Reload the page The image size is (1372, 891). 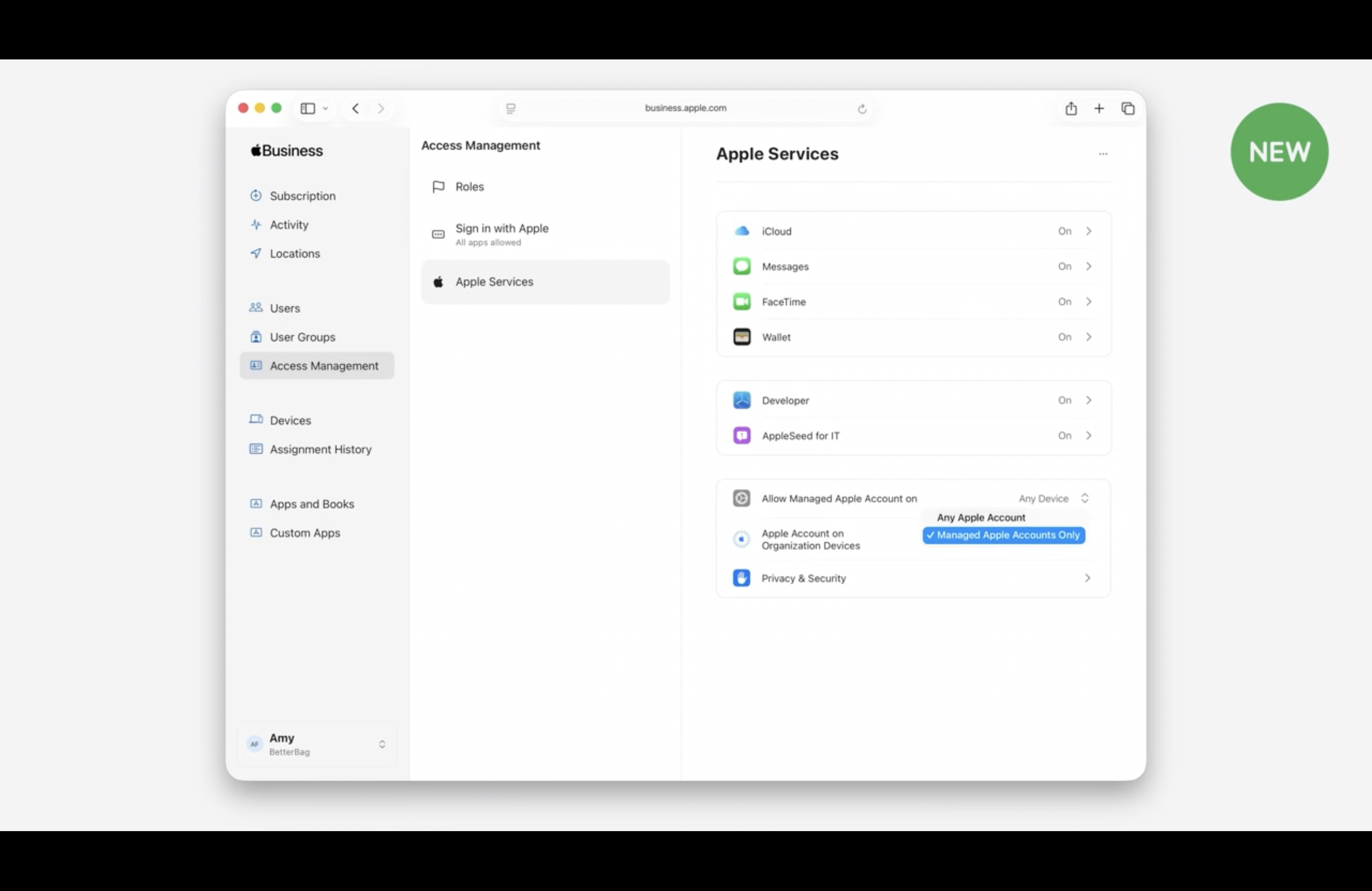862,109
